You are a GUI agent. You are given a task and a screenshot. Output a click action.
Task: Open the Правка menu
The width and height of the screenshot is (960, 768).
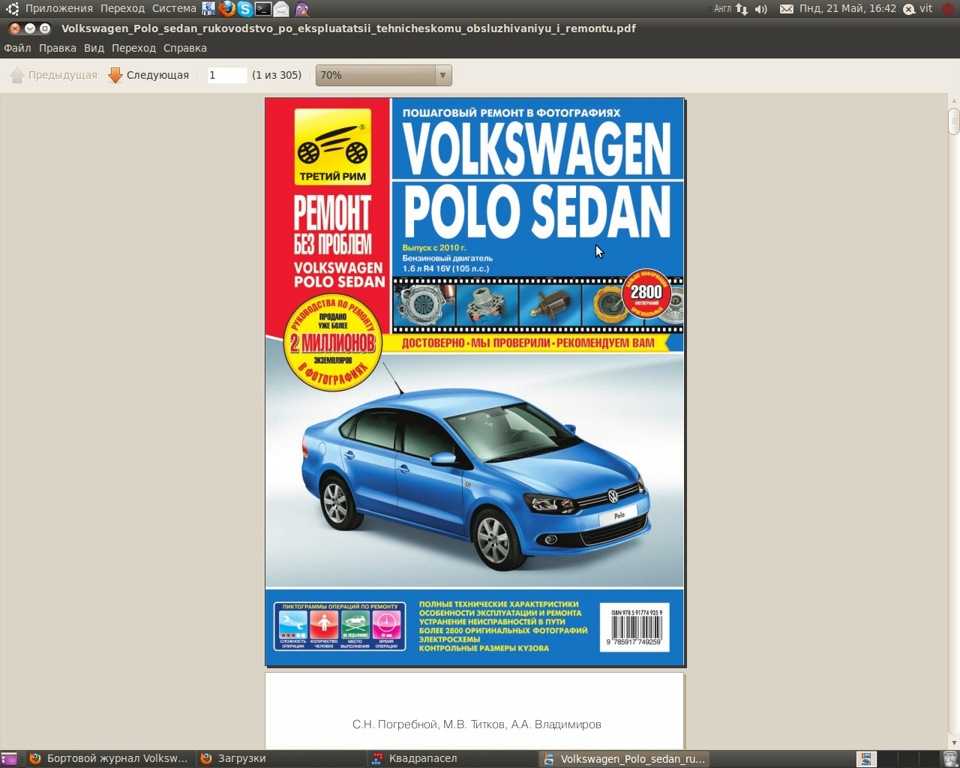click(58, 48)
